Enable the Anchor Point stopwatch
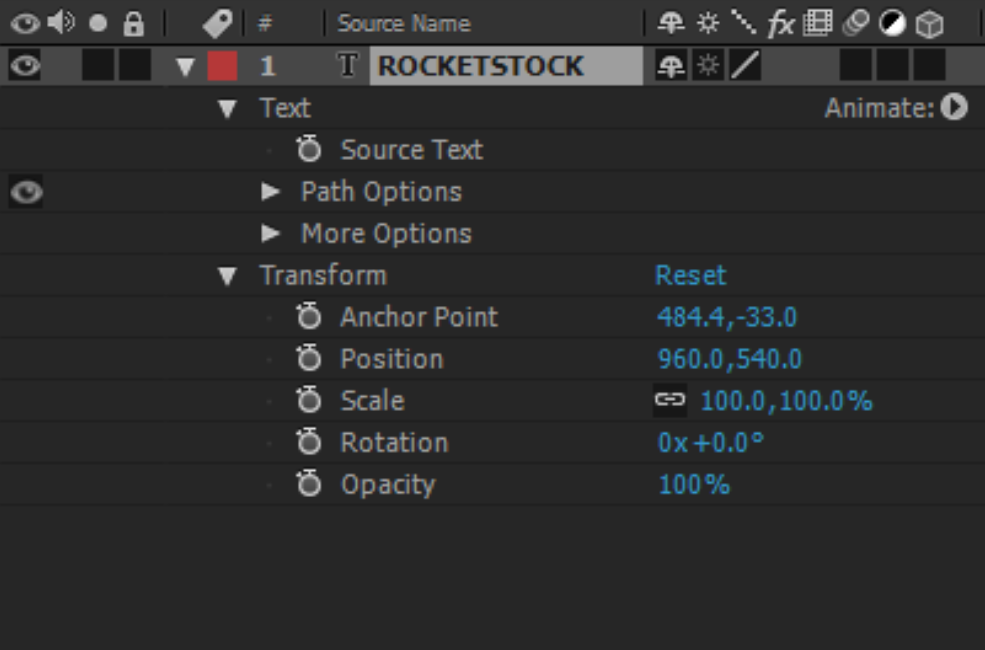985x650 pixels. 308,317
